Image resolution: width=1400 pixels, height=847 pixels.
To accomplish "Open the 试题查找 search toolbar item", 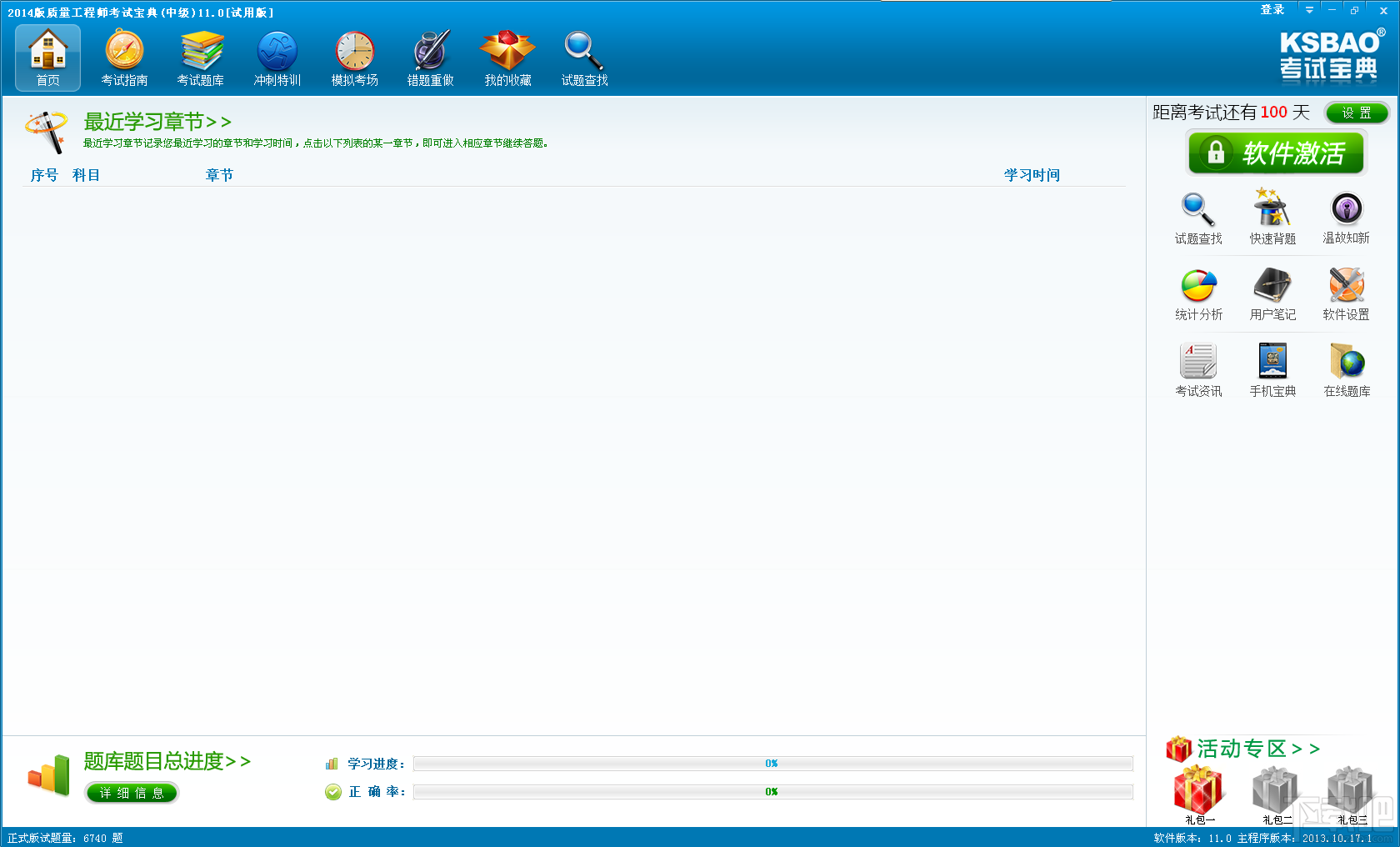I will pyautogui.click(x=584, y=58).
